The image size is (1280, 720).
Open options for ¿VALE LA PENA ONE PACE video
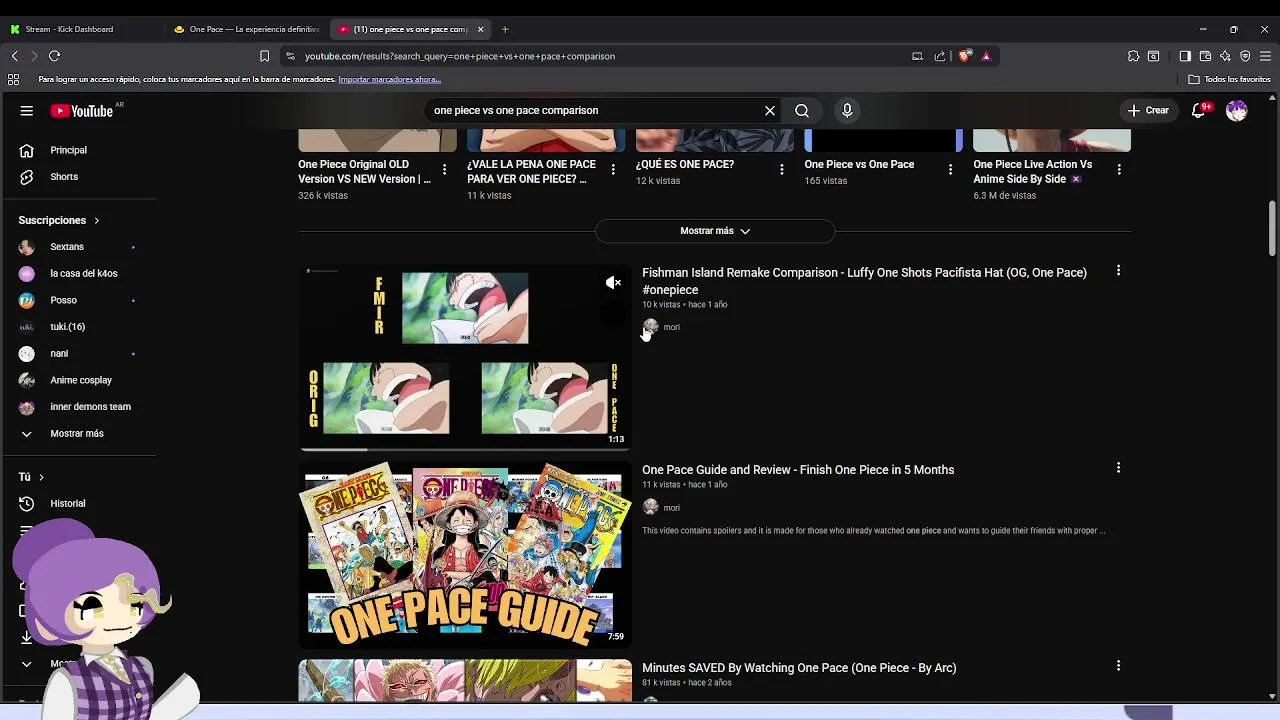tap(613, 170)
